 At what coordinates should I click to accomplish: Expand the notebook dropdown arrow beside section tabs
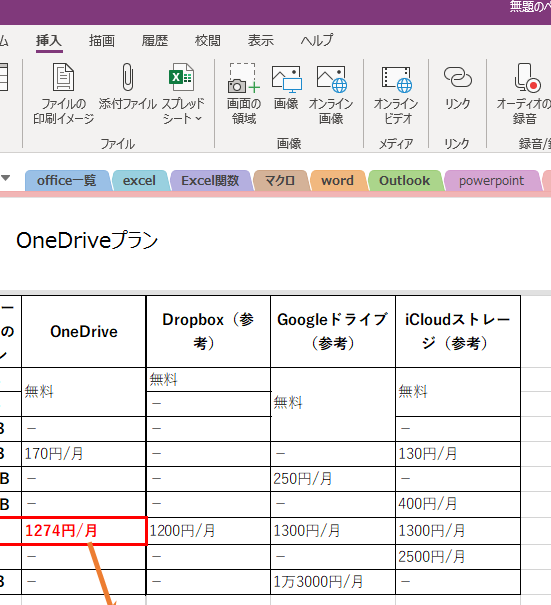click(x=5, y=178)
